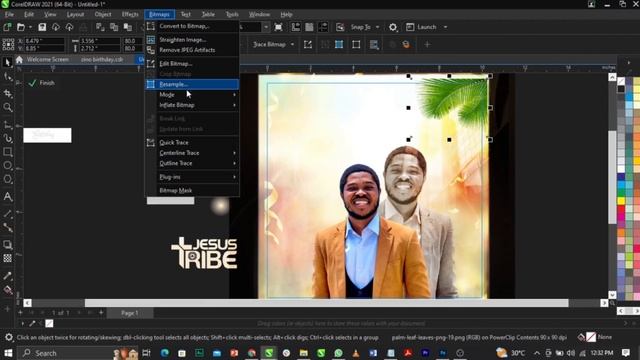This screenshot has height=360, width=640.
Task: Expand the Mode submenu
Action: click(x=192, y=94)
